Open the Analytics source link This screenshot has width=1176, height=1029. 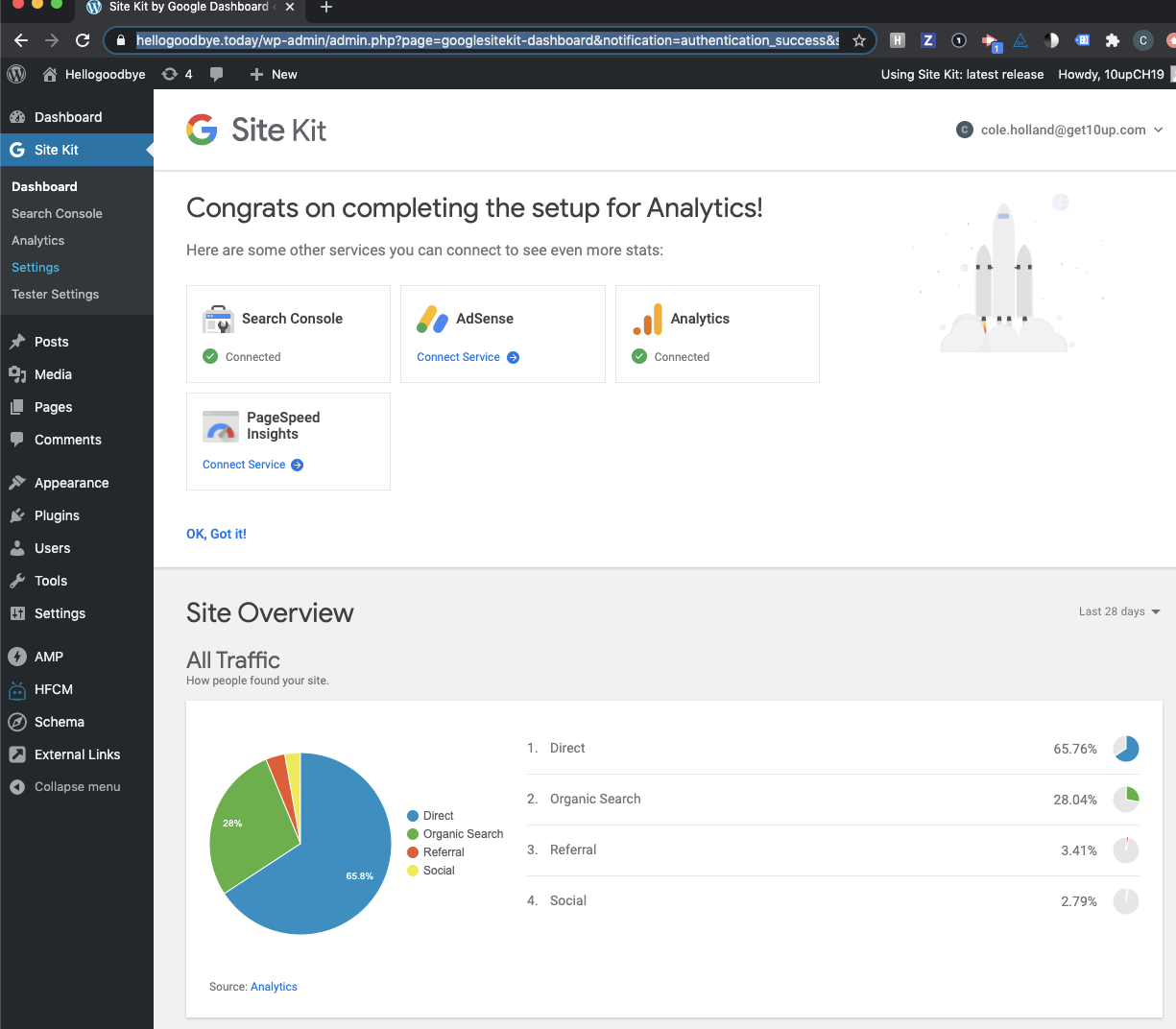click(x=274, y=987)
